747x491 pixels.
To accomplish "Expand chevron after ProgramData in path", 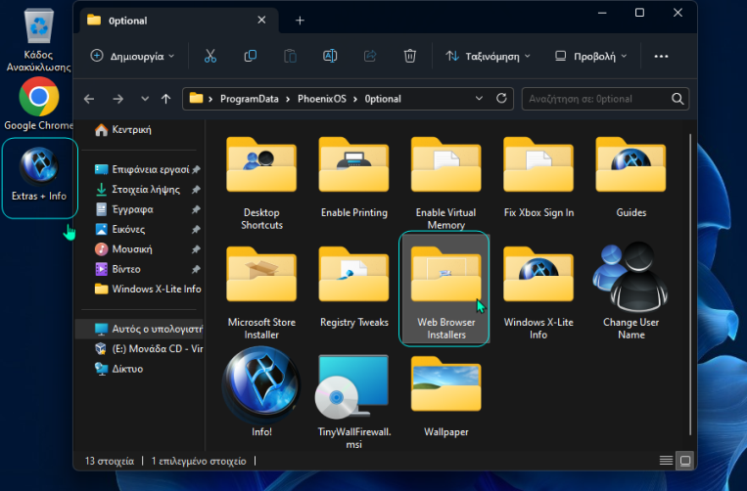I will [x=288, y=99].
